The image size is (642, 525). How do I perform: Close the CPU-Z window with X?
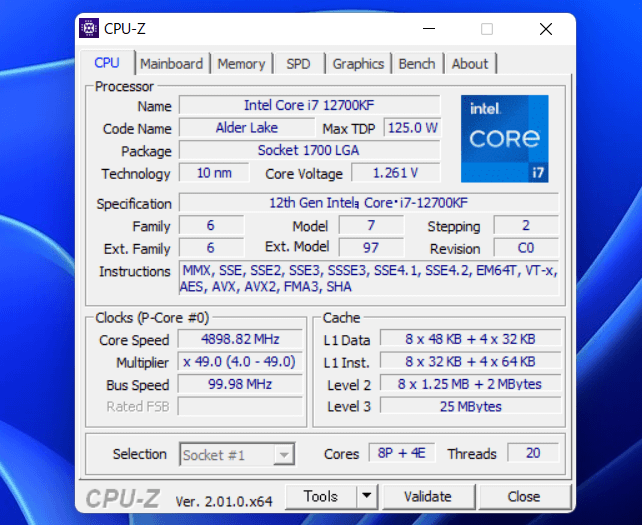546,29
